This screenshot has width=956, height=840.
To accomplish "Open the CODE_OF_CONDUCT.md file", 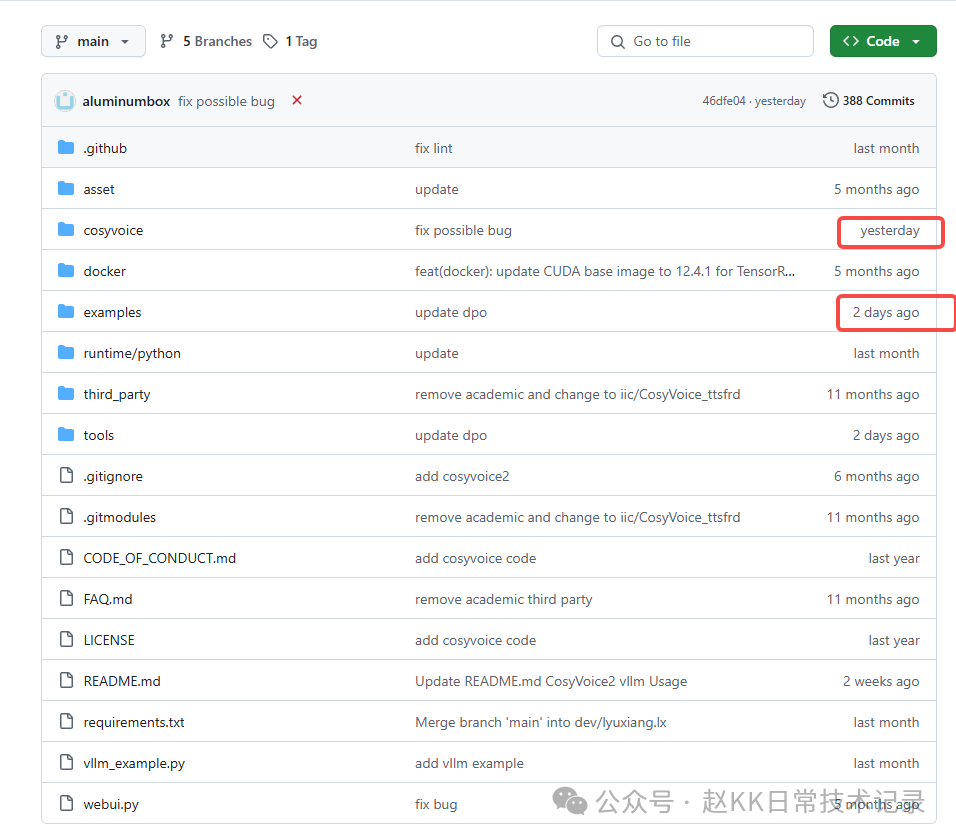I will [160, 558].
